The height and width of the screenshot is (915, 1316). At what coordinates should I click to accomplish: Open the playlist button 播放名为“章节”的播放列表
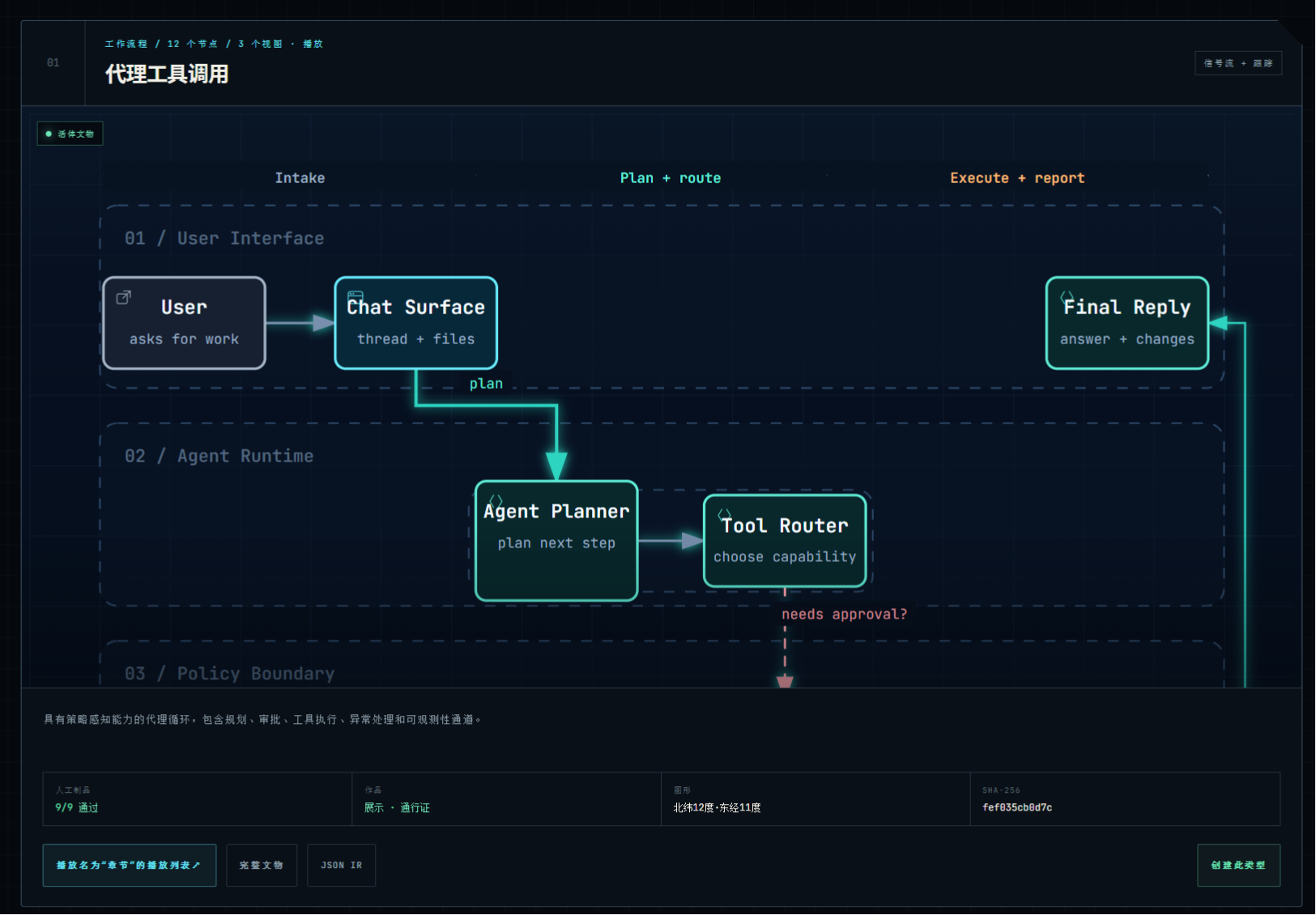(x=130, y=865)
